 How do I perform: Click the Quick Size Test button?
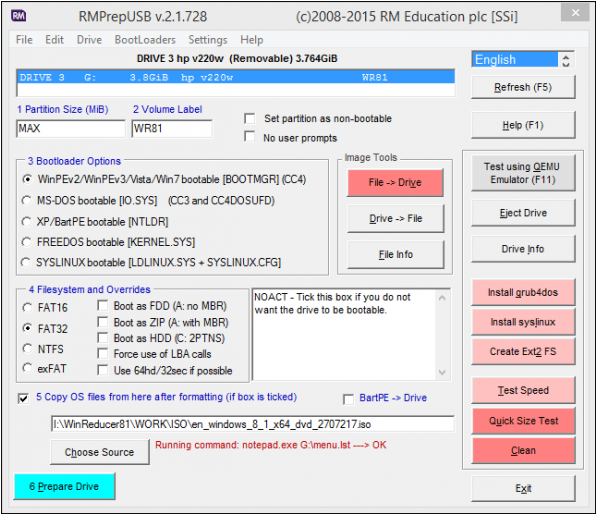tap(523, 421)
